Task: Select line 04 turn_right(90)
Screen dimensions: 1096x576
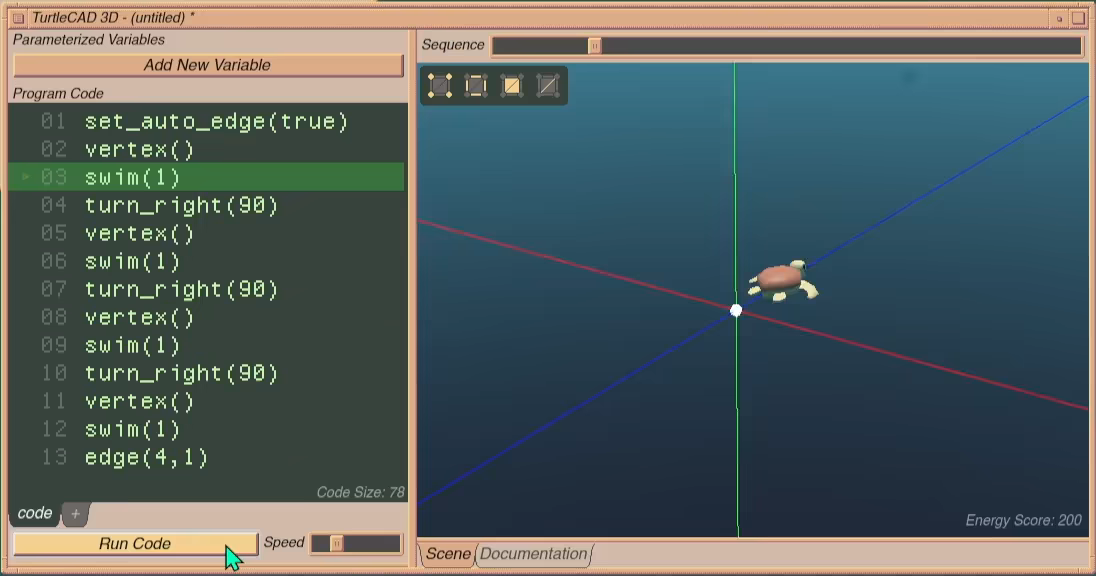Action: pos(207,206)
